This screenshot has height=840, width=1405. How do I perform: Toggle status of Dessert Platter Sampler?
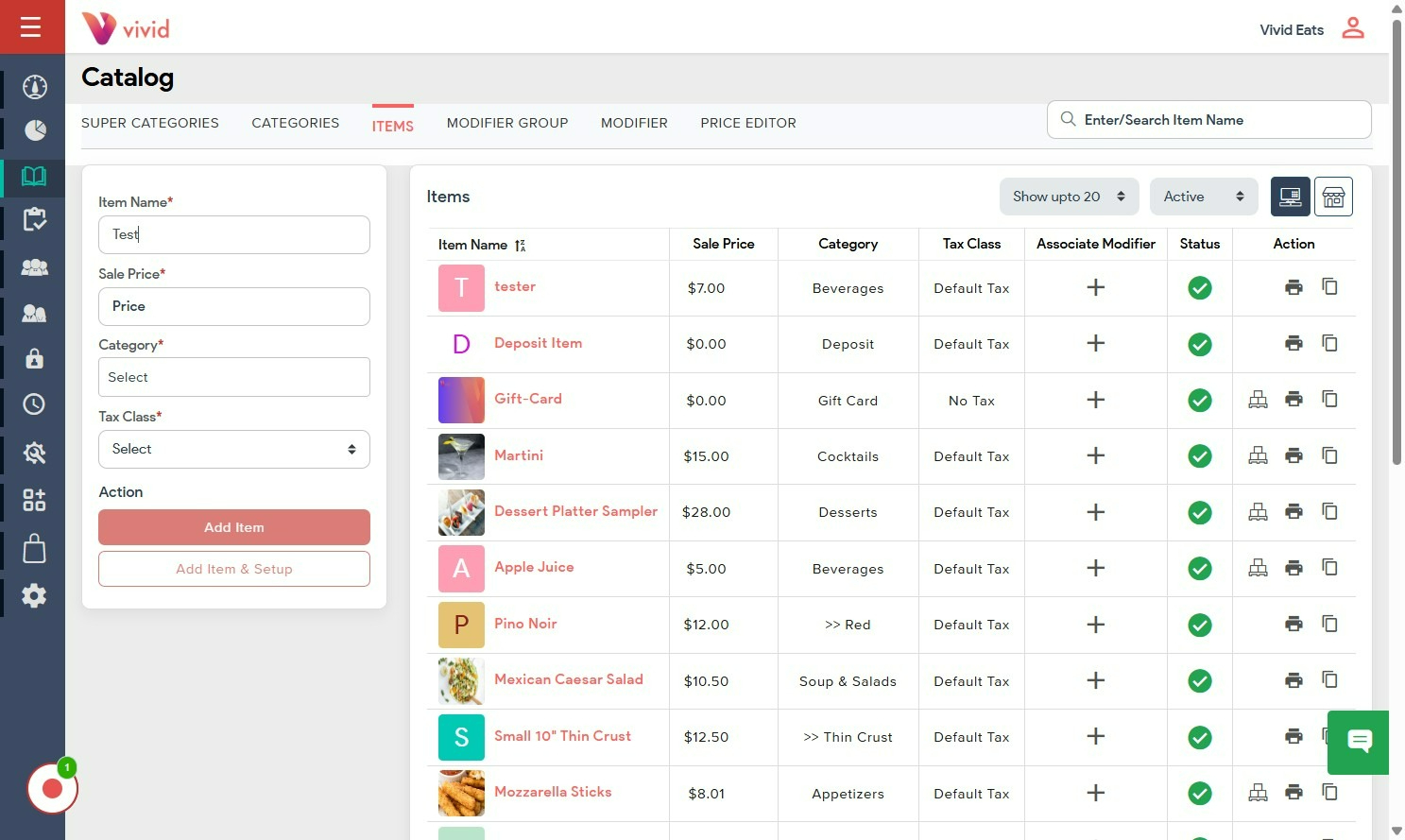pyautogui.click(x=1200, y=512)
